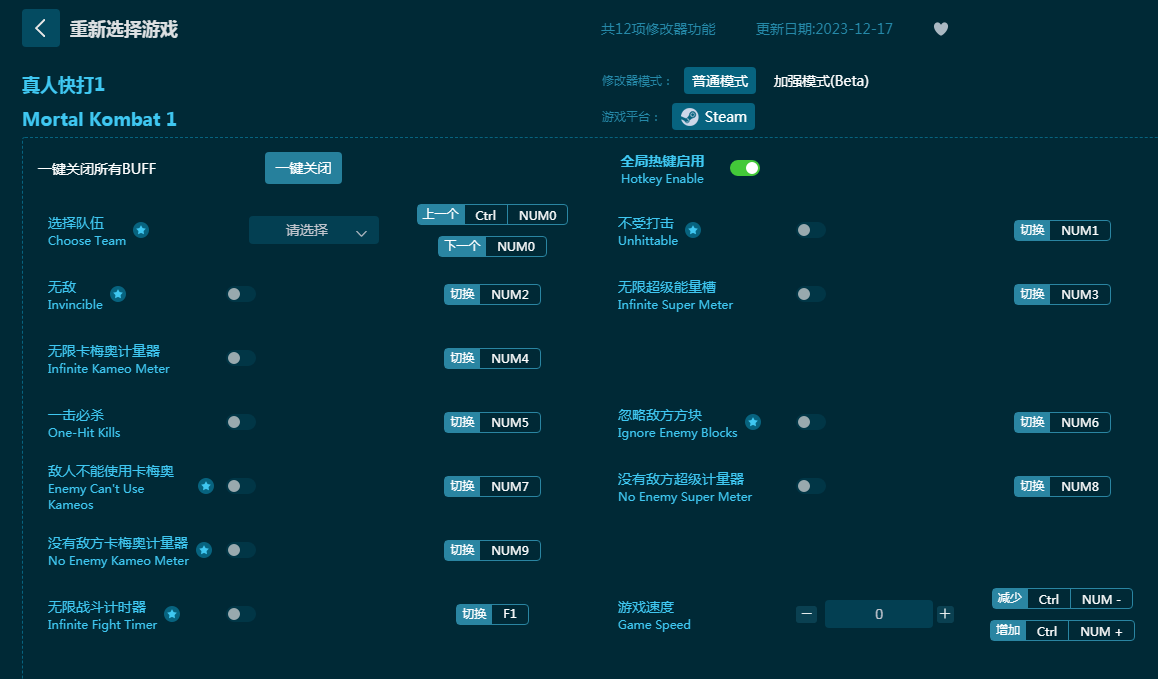Click the back arrow icon
Image resolution: width=1158 pixels, height=679 pixels.
[x=41, y=29]
